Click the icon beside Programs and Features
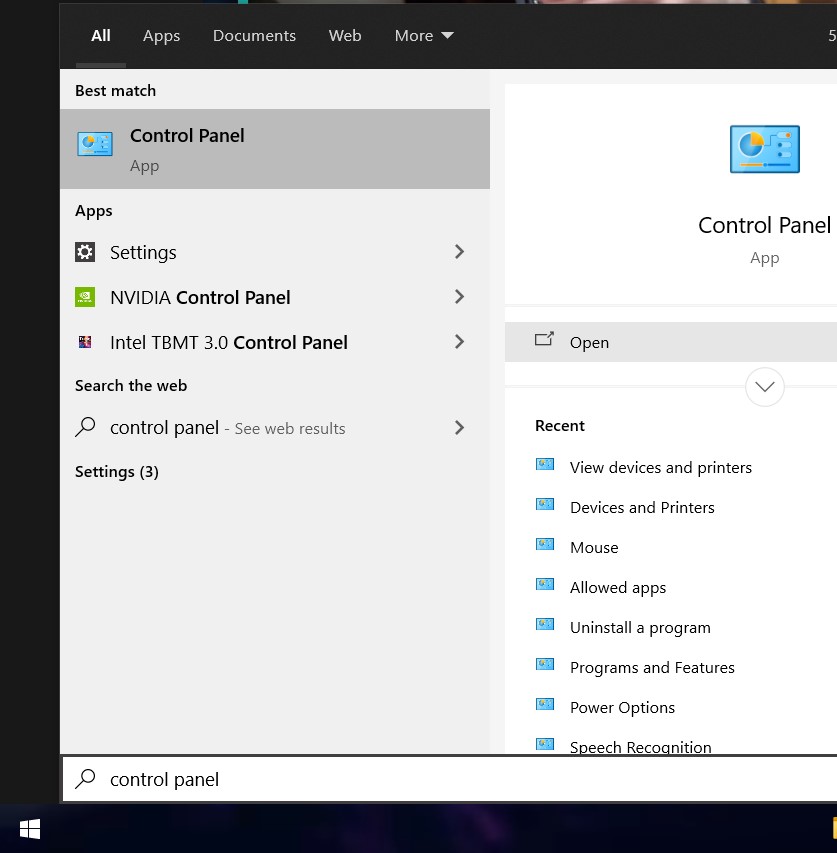Screen dimensions: 837x853 point(545,664)
